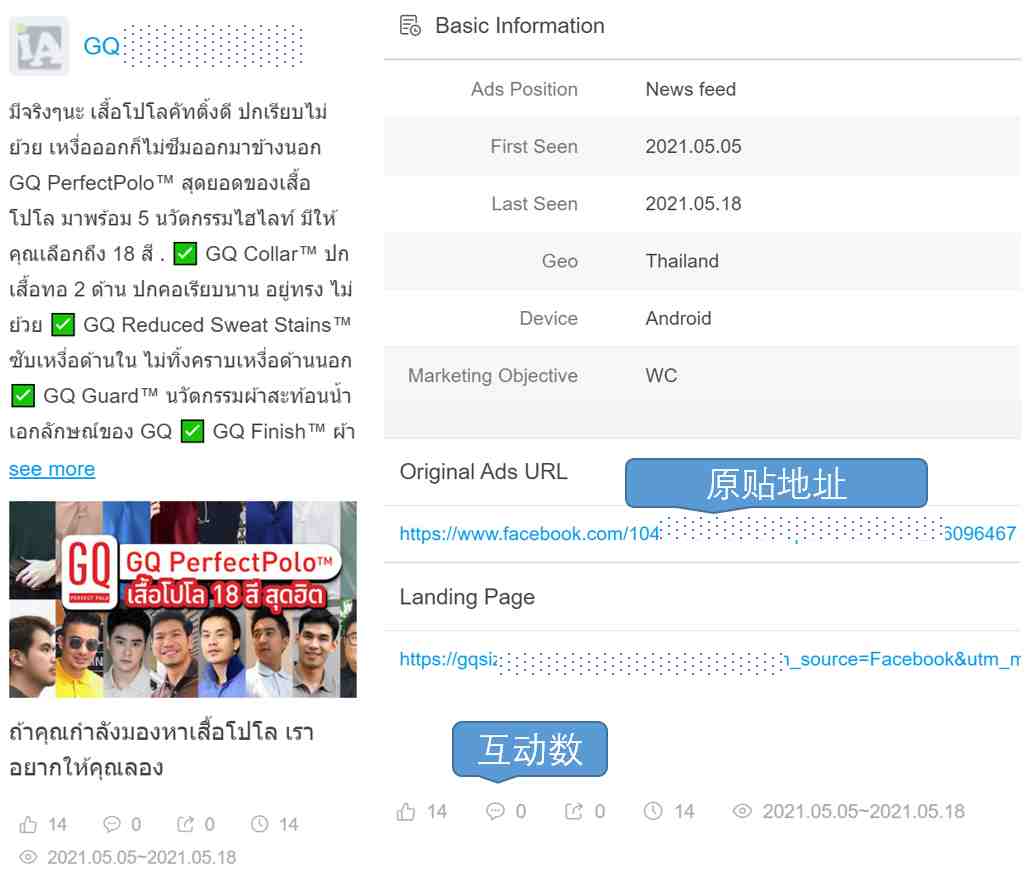Click the advertiser avatar beside the GQ name
Viewport: 1029px width, 878px height.
coord(39,46)
